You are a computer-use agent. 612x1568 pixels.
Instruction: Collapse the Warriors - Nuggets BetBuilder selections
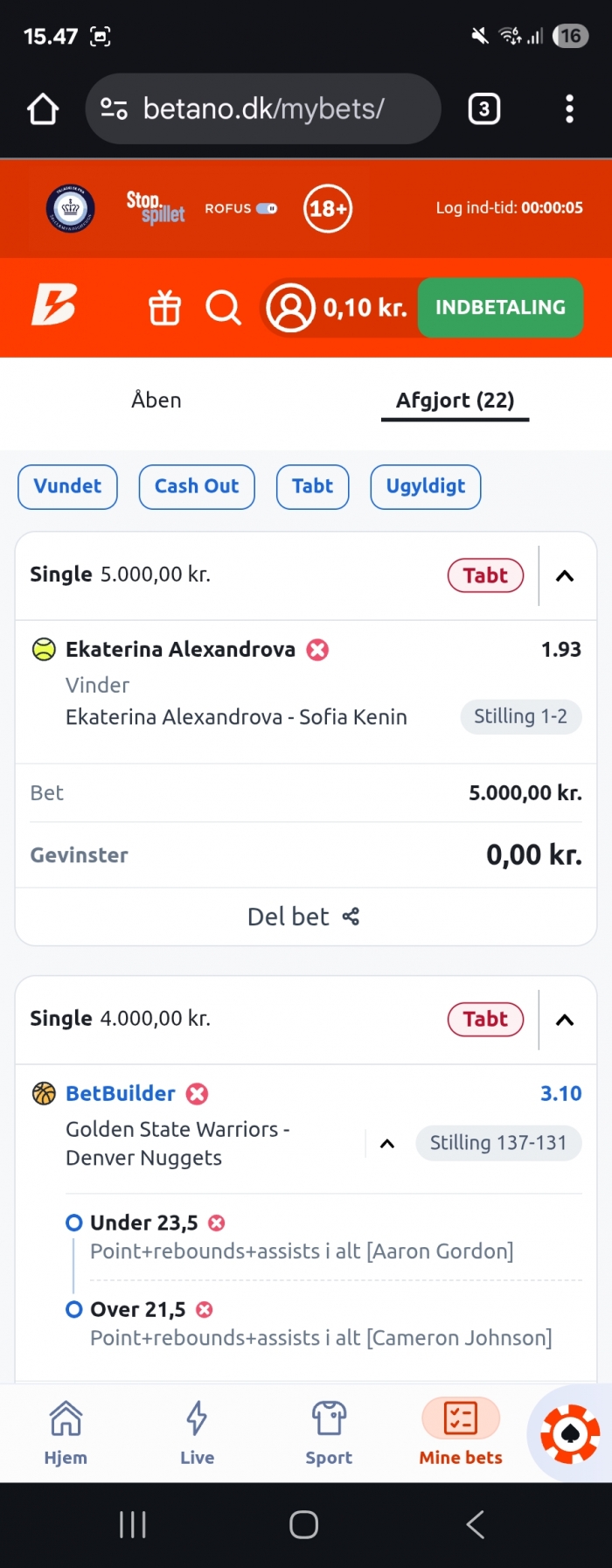point(387,1144)
